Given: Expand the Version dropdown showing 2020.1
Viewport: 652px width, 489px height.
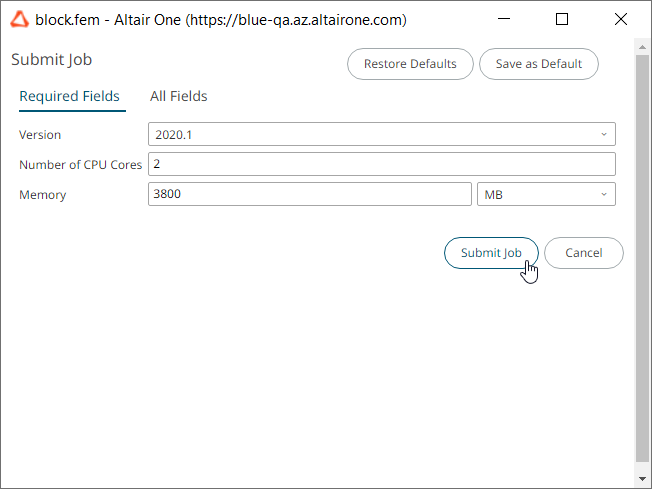Looking at the screenshot, I should click(381, 134).
